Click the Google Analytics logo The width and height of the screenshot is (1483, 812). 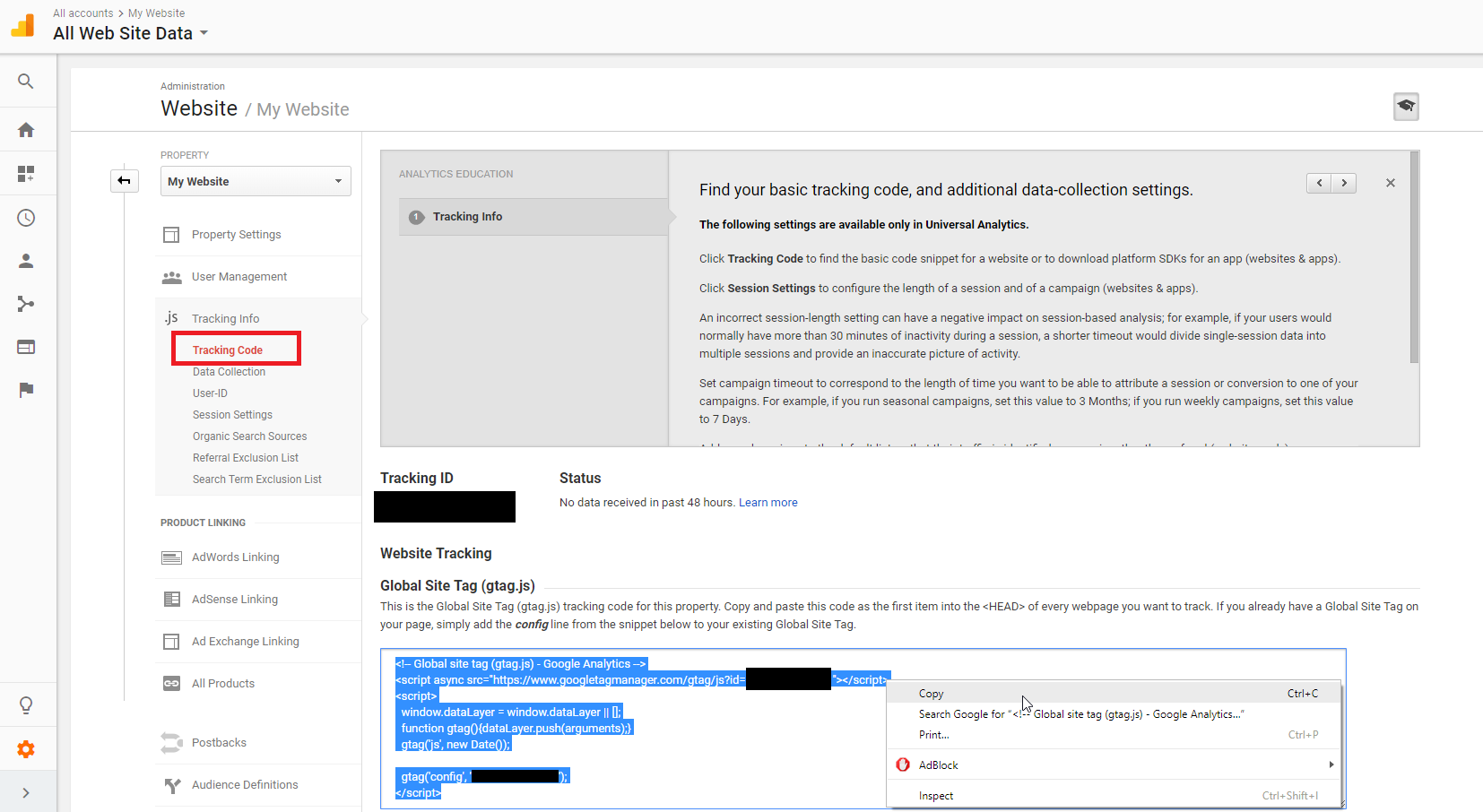coord(23,25)
